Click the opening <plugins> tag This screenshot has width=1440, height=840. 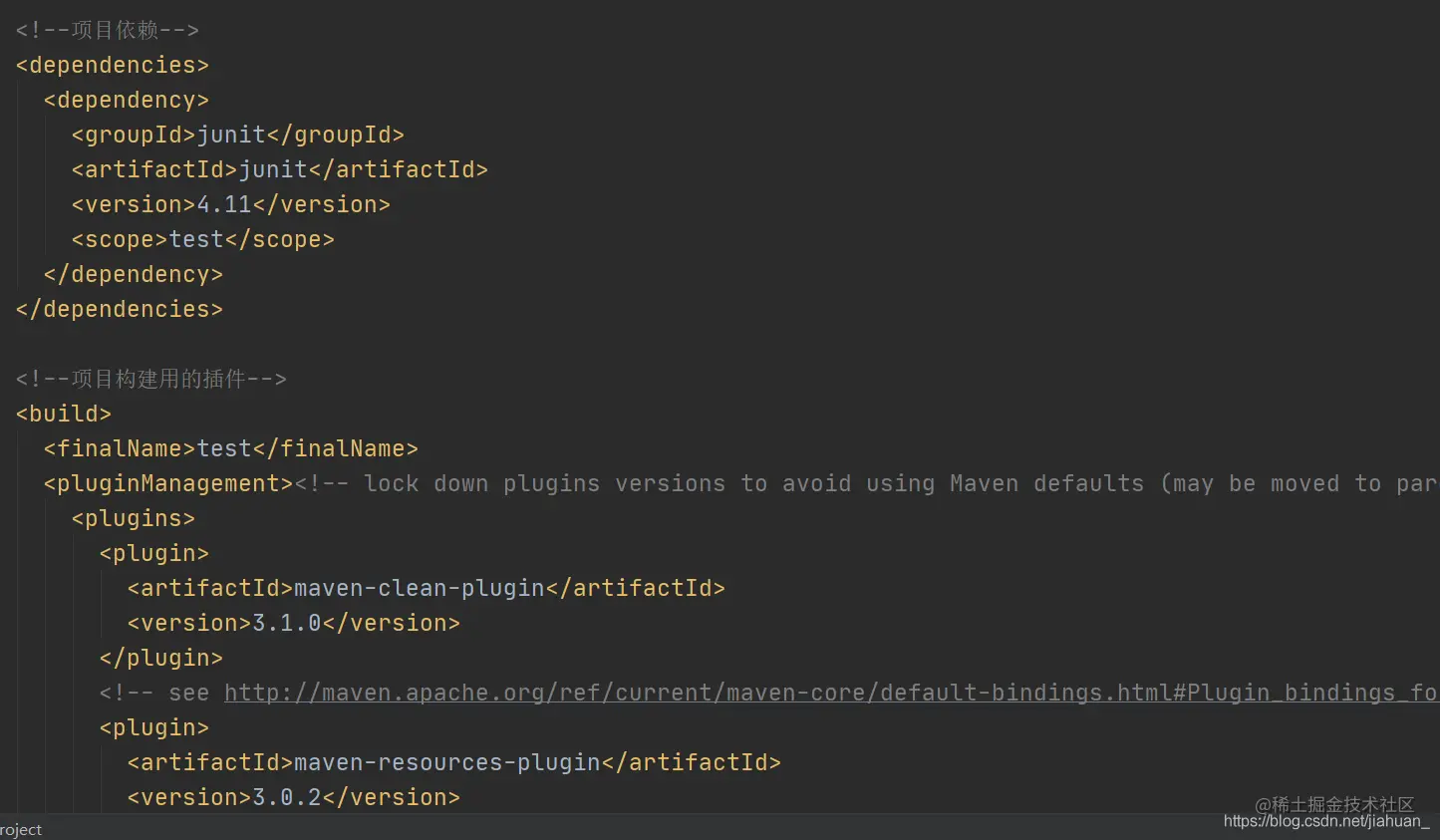[134, 518]
